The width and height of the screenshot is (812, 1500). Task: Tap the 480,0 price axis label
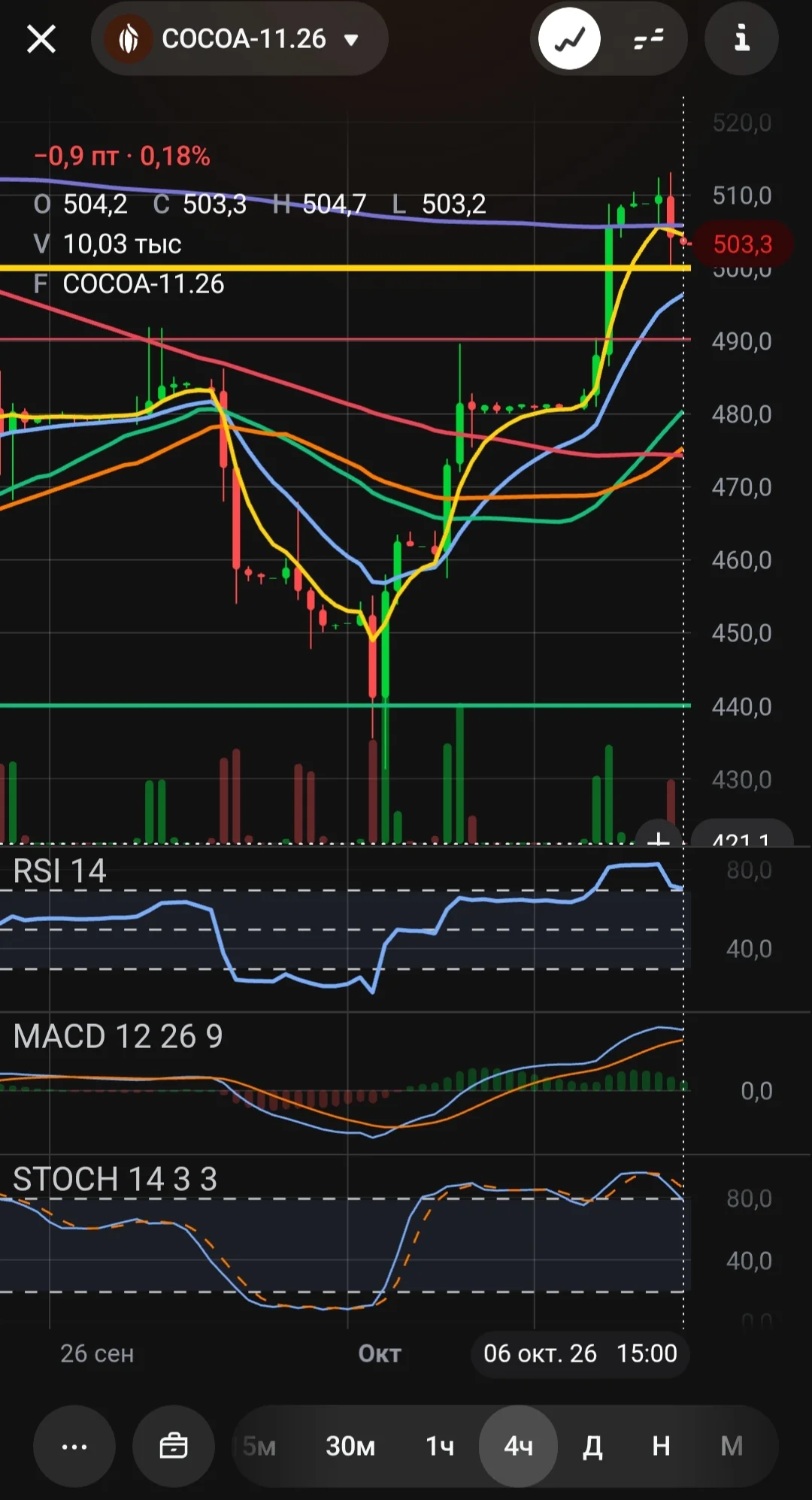[x=742, y=414]
